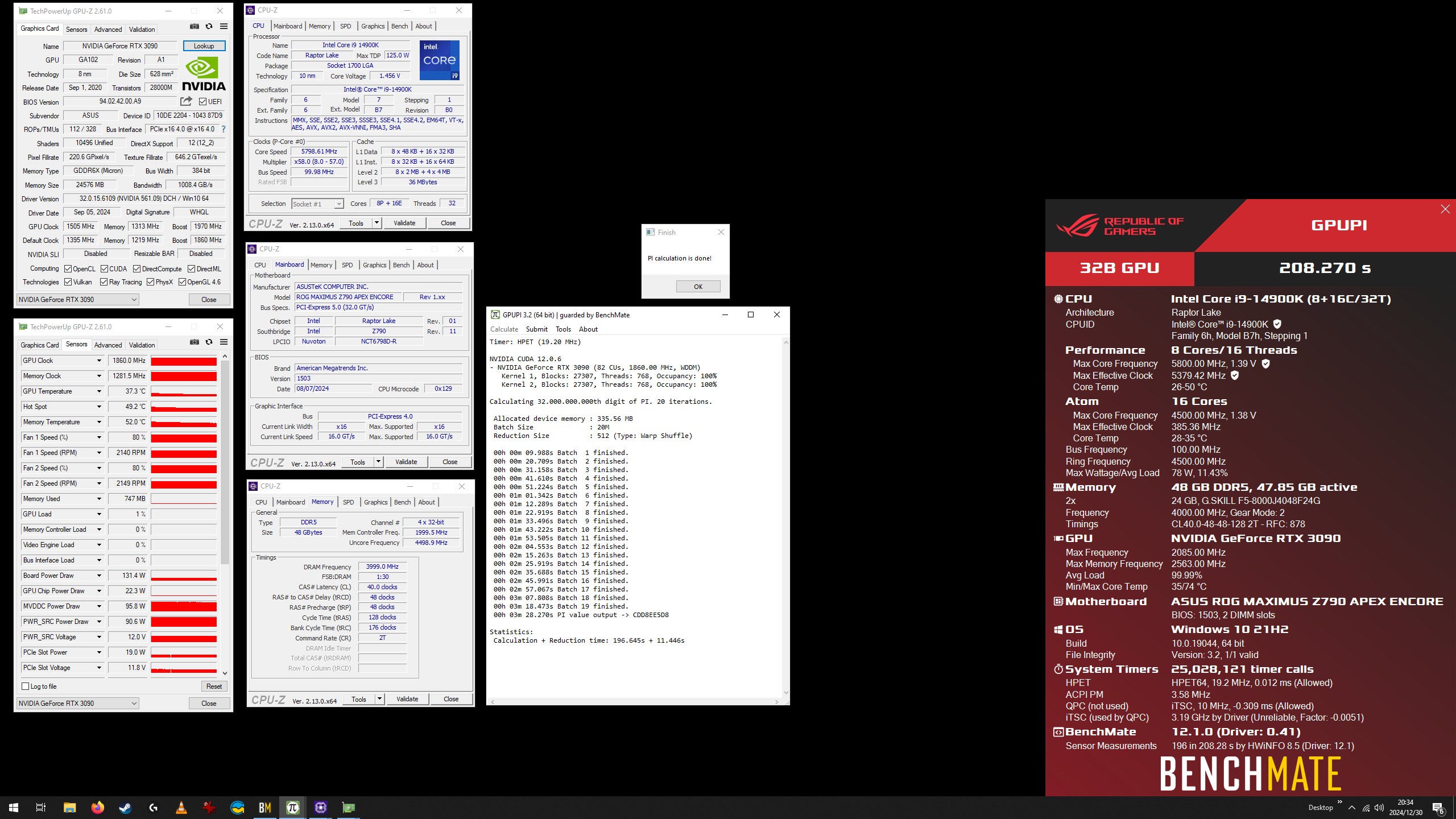Open hamburger menu in GPU-Z Sensors window
1456x819 pixels.
click(x=224, y=342)
